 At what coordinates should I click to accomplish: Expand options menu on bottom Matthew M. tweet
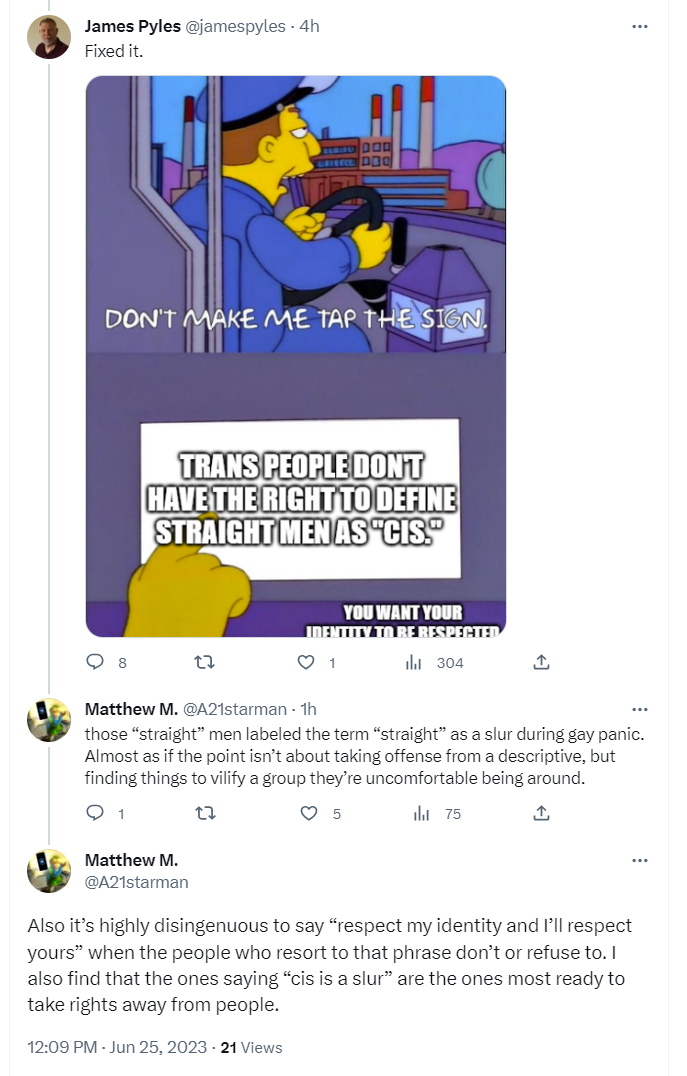[640, 860]
